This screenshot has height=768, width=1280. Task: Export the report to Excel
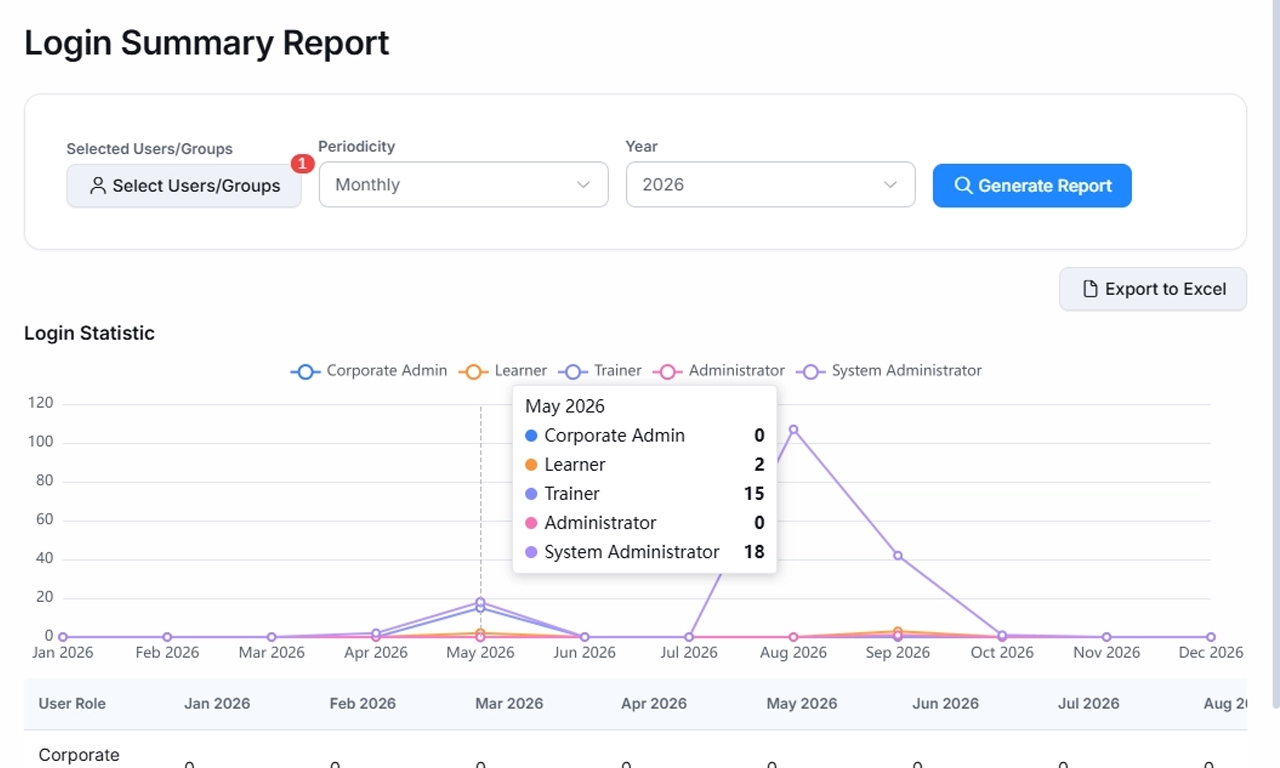[1153, 289]
